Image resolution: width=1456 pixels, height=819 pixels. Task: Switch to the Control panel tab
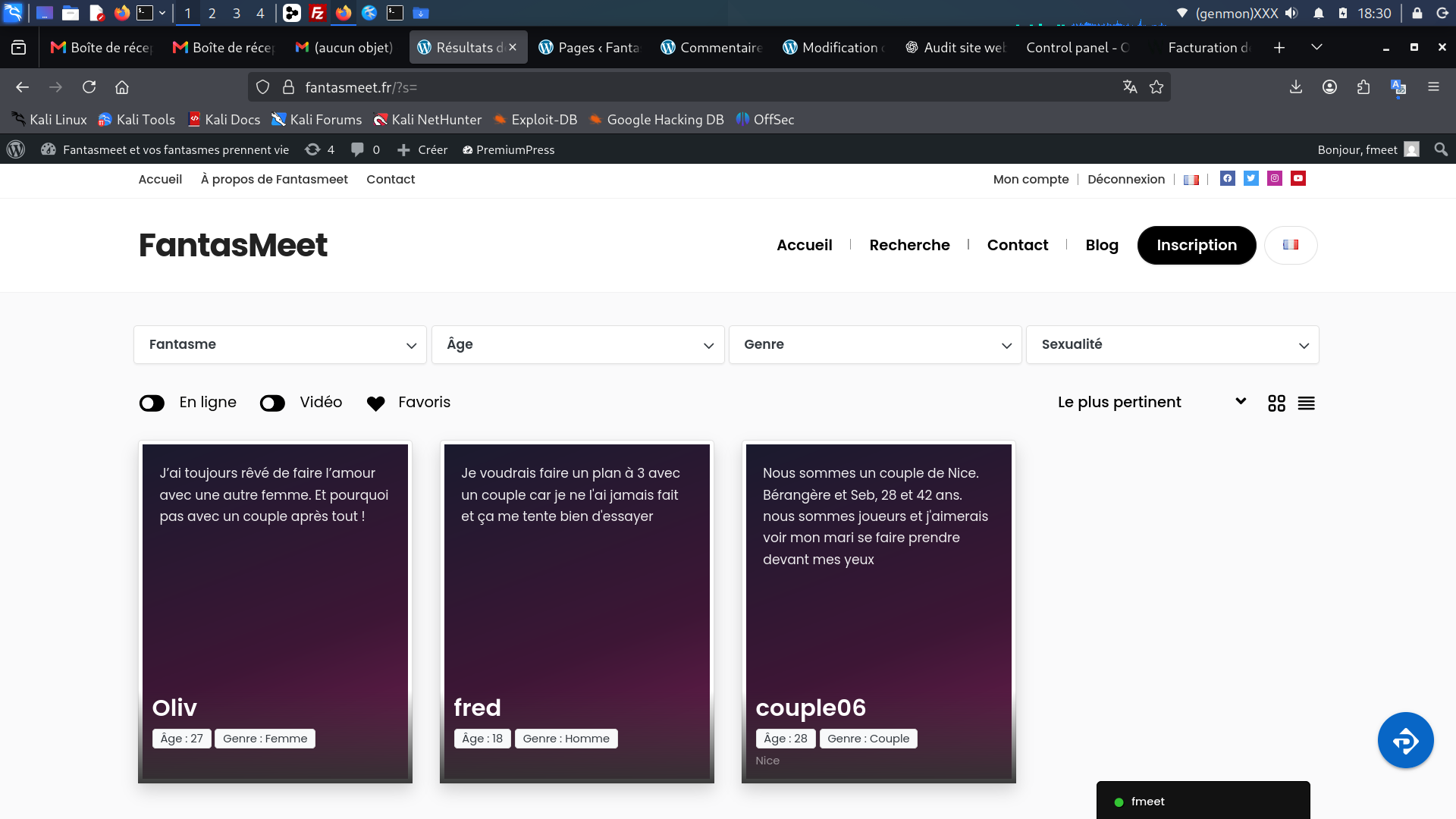pyautogui.click(x=1078, y=47)
